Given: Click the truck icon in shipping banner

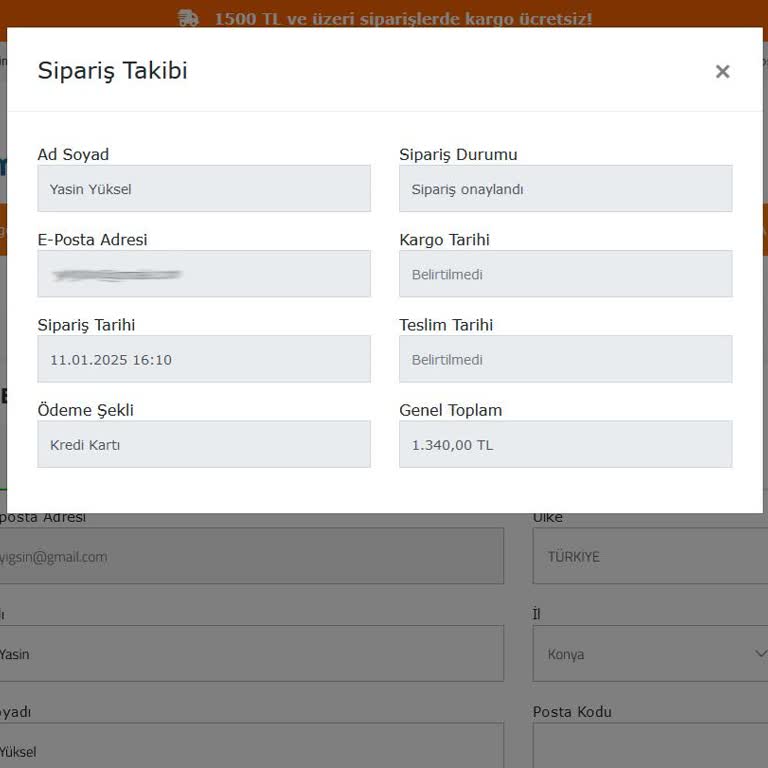Looking at the screenshot, I should [188, 18].
